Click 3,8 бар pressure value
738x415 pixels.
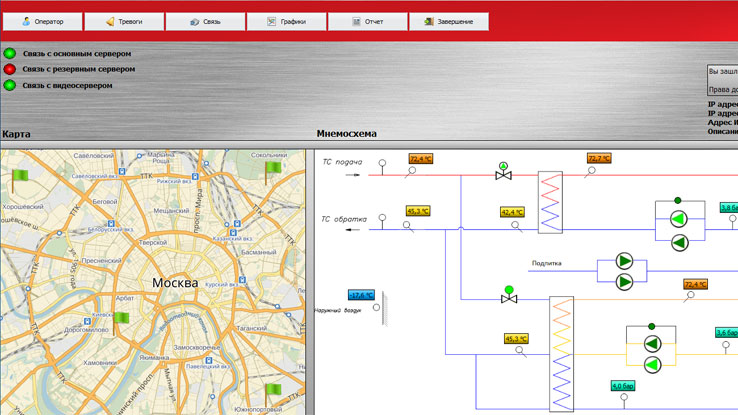[x=729, y=207]
